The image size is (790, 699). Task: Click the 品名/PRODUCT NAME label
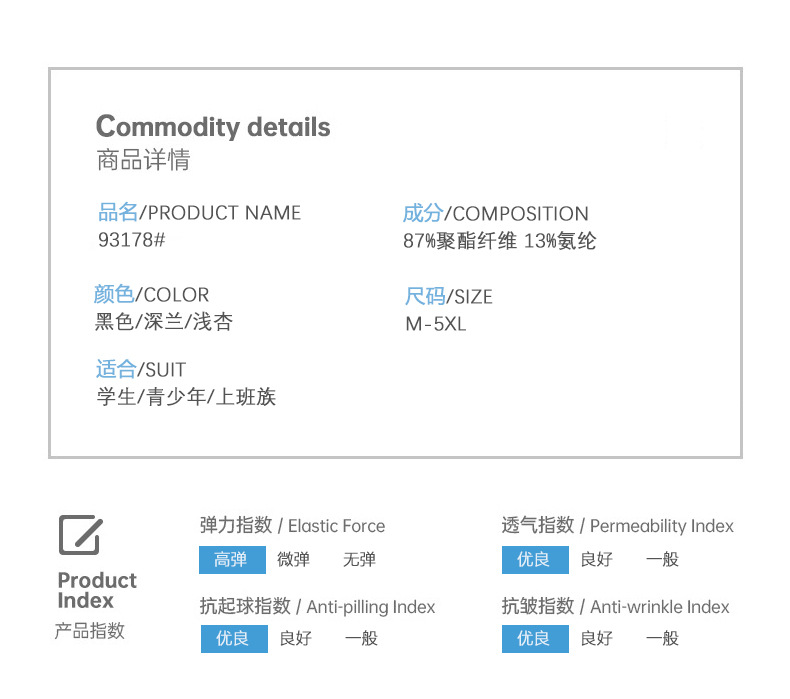click(x=199, y=212)
